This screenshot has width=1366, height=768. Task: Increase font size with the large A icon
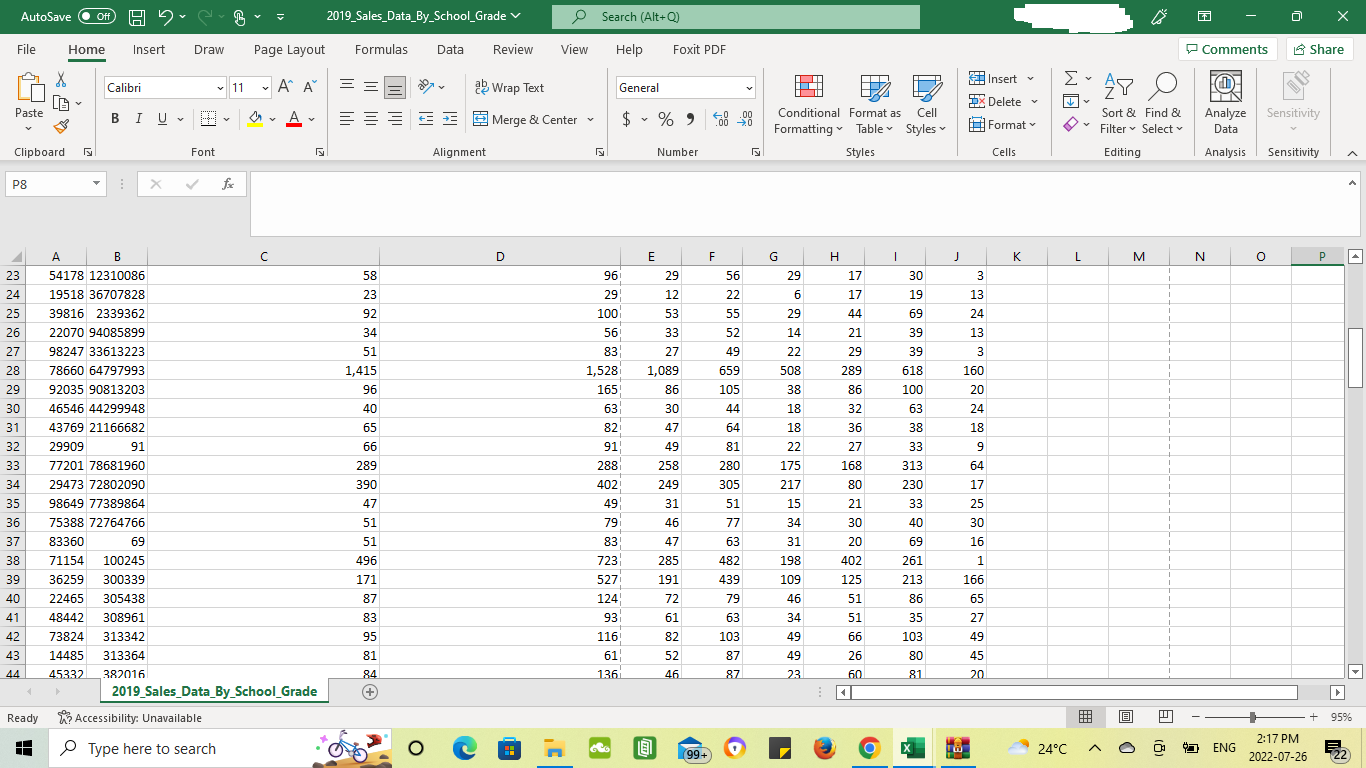[285, 87]
